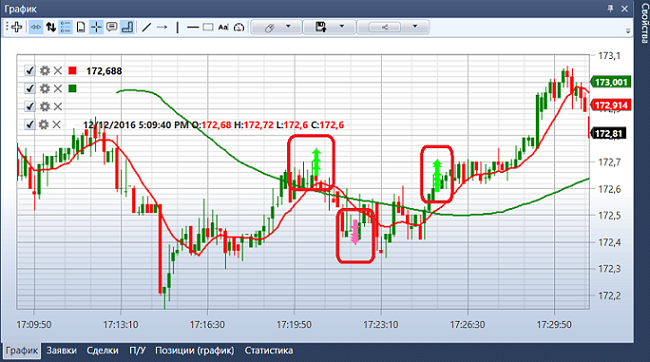Click the 172,688 legend value

(x=104, y=71)
